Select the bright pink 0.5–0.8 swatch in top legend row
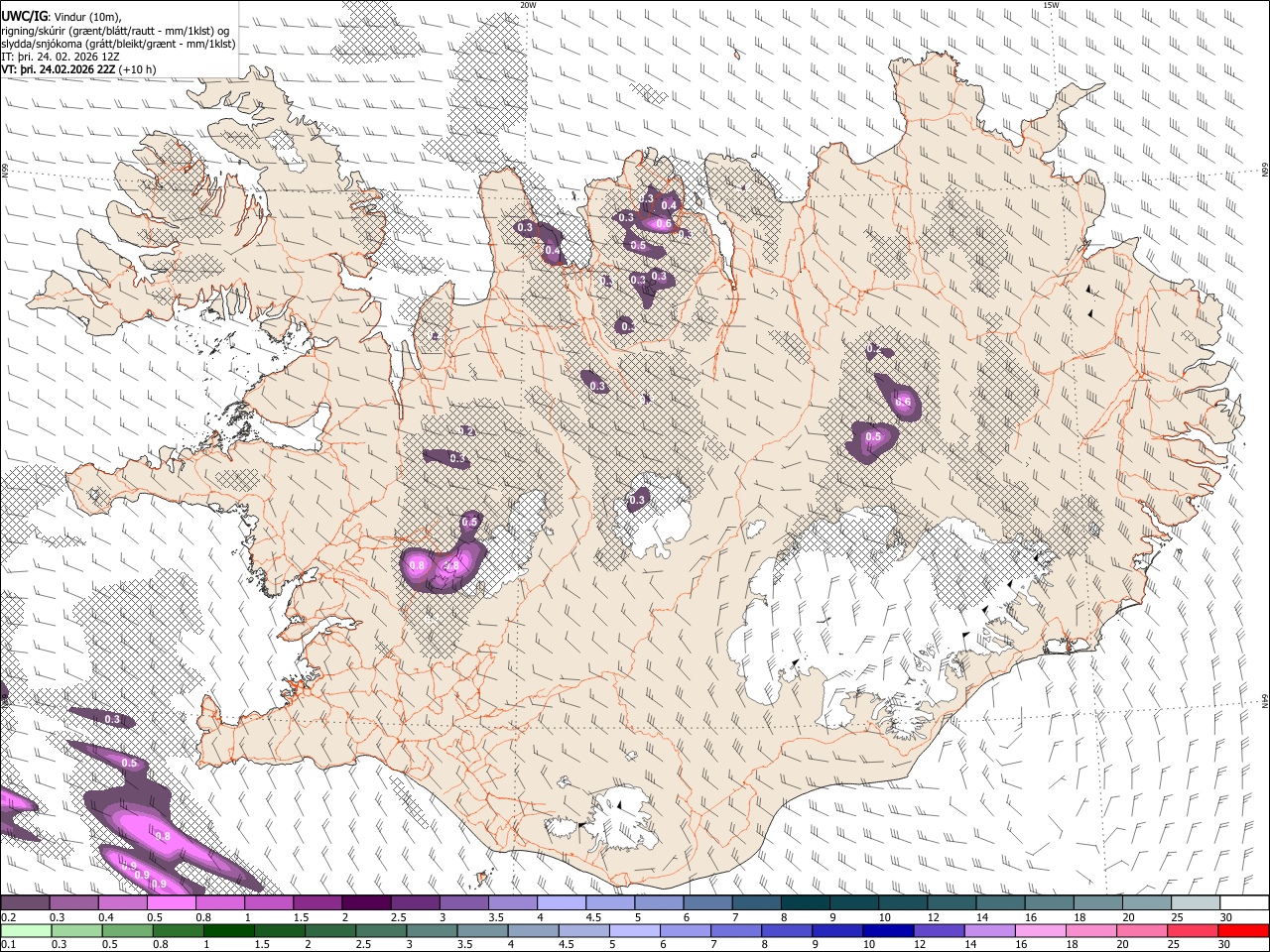The width and height of the screenshot is (1270, 952). point(171,903)
